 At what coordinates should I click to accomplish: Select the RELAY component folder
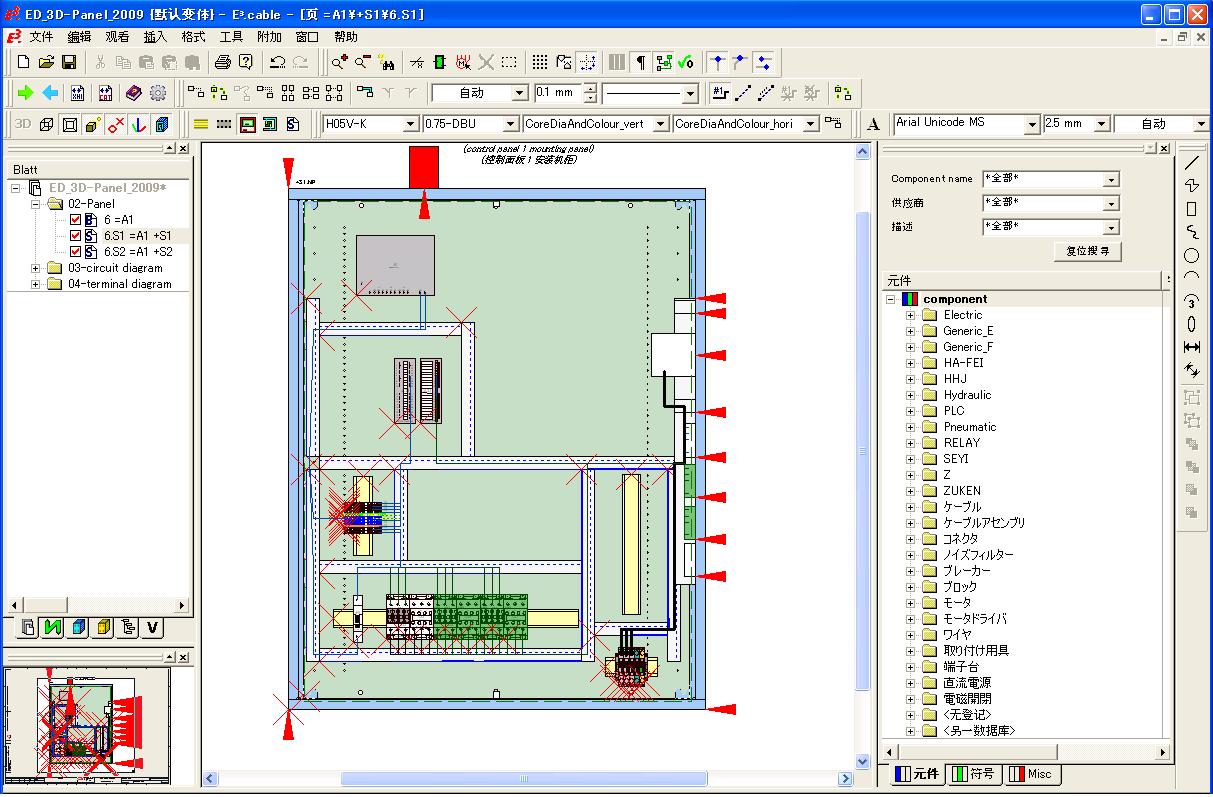coord(962,443)
